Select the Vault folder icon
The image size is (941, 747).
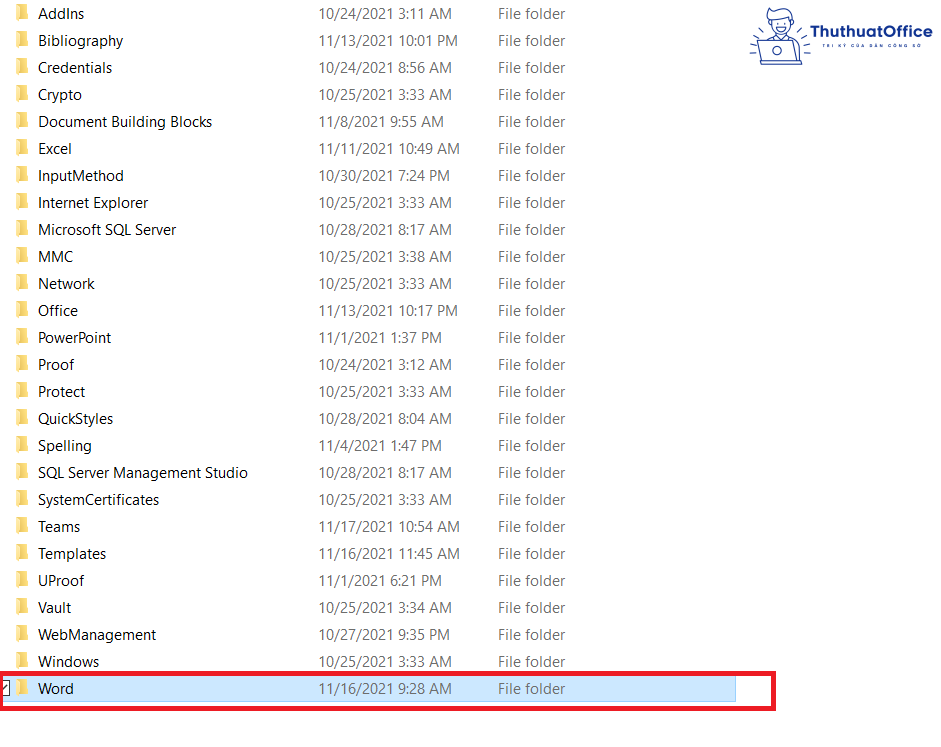[x=22, y=607]
